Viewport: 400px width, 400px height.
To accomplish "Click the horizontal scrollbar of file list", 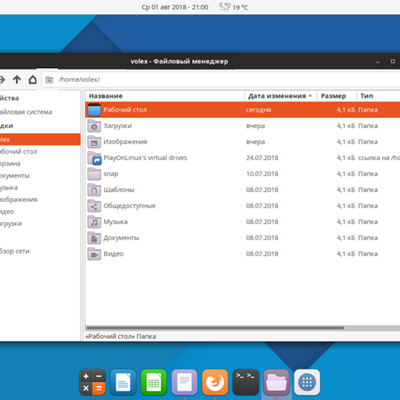I will click(215, 328).
